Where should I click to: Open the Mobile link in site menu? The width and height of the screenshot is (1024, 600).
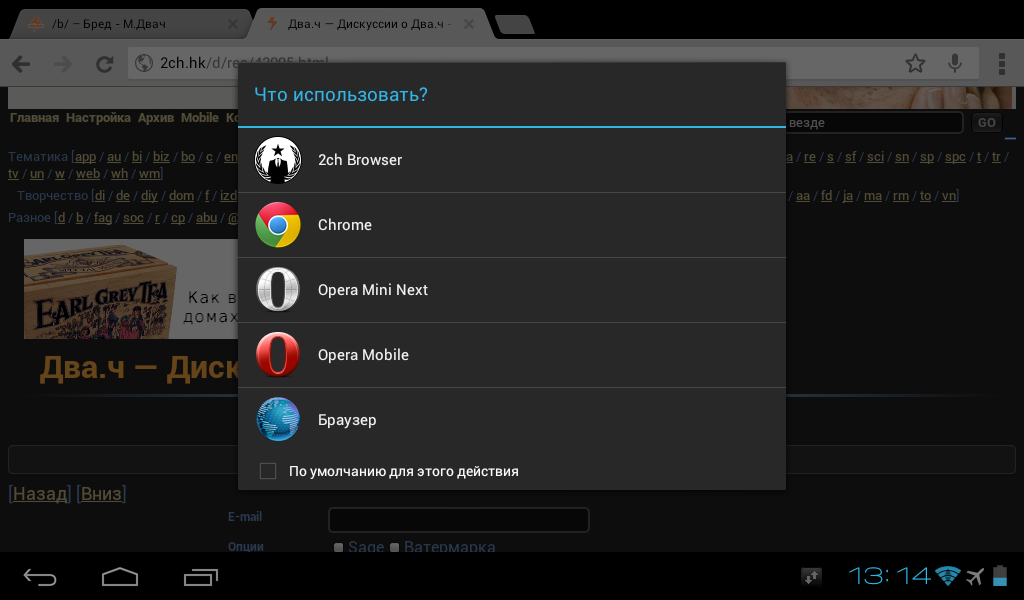pos(200,118)
